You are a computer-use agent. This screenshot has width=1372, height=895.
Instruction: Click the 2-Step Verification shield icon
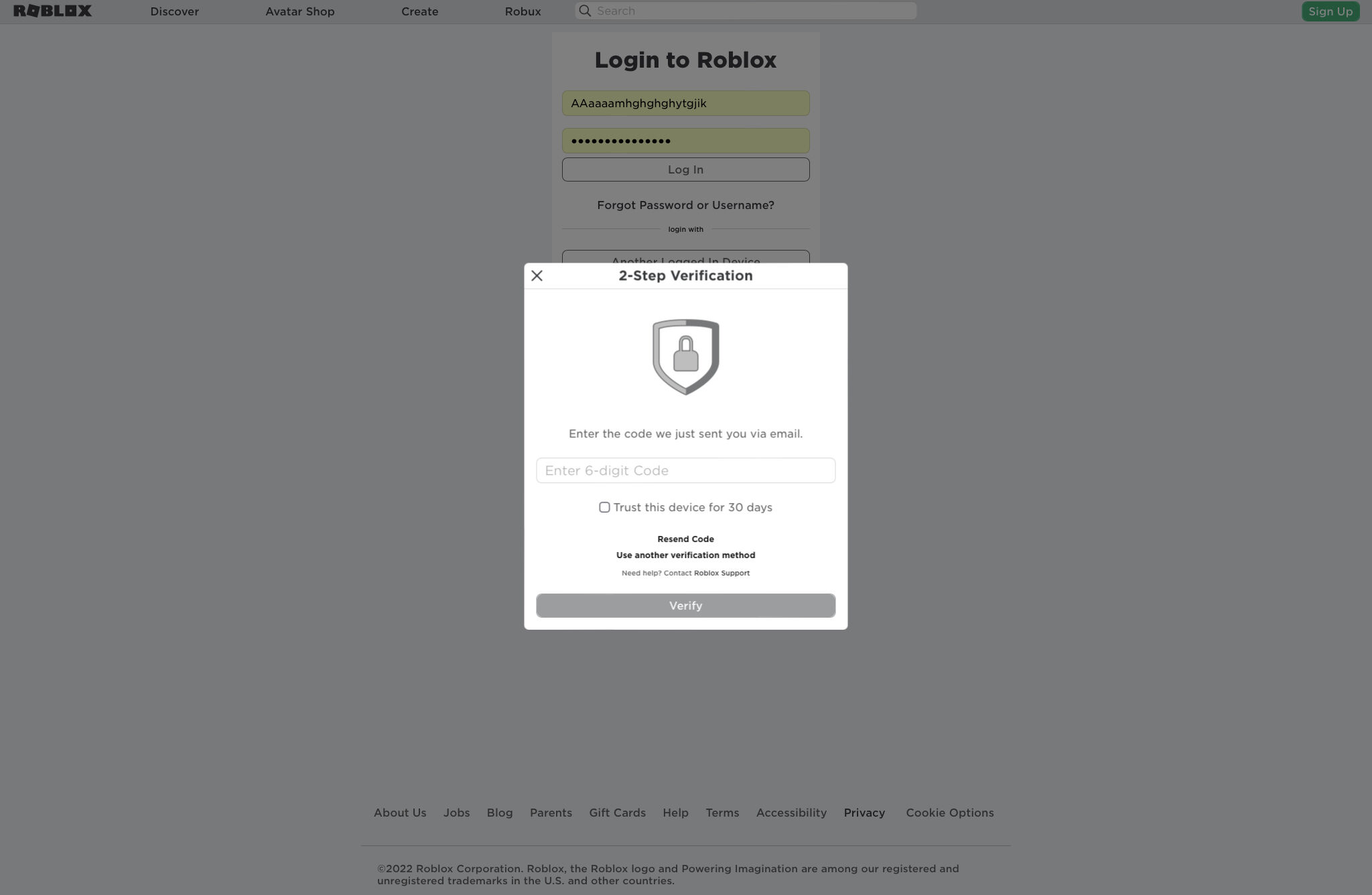coord(685,356)
